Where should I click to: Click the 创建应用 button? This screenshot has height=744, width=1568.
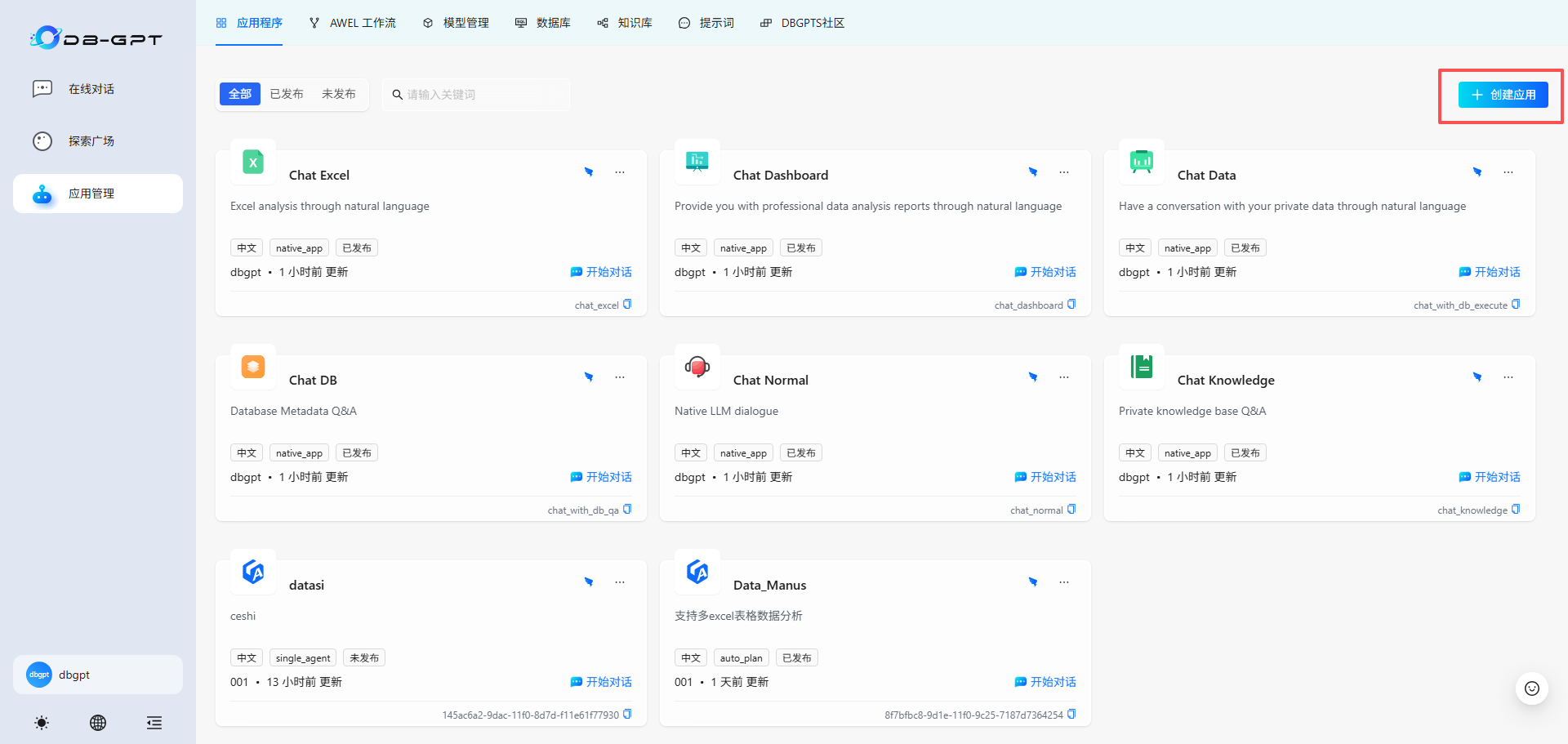click(1503, 95)
